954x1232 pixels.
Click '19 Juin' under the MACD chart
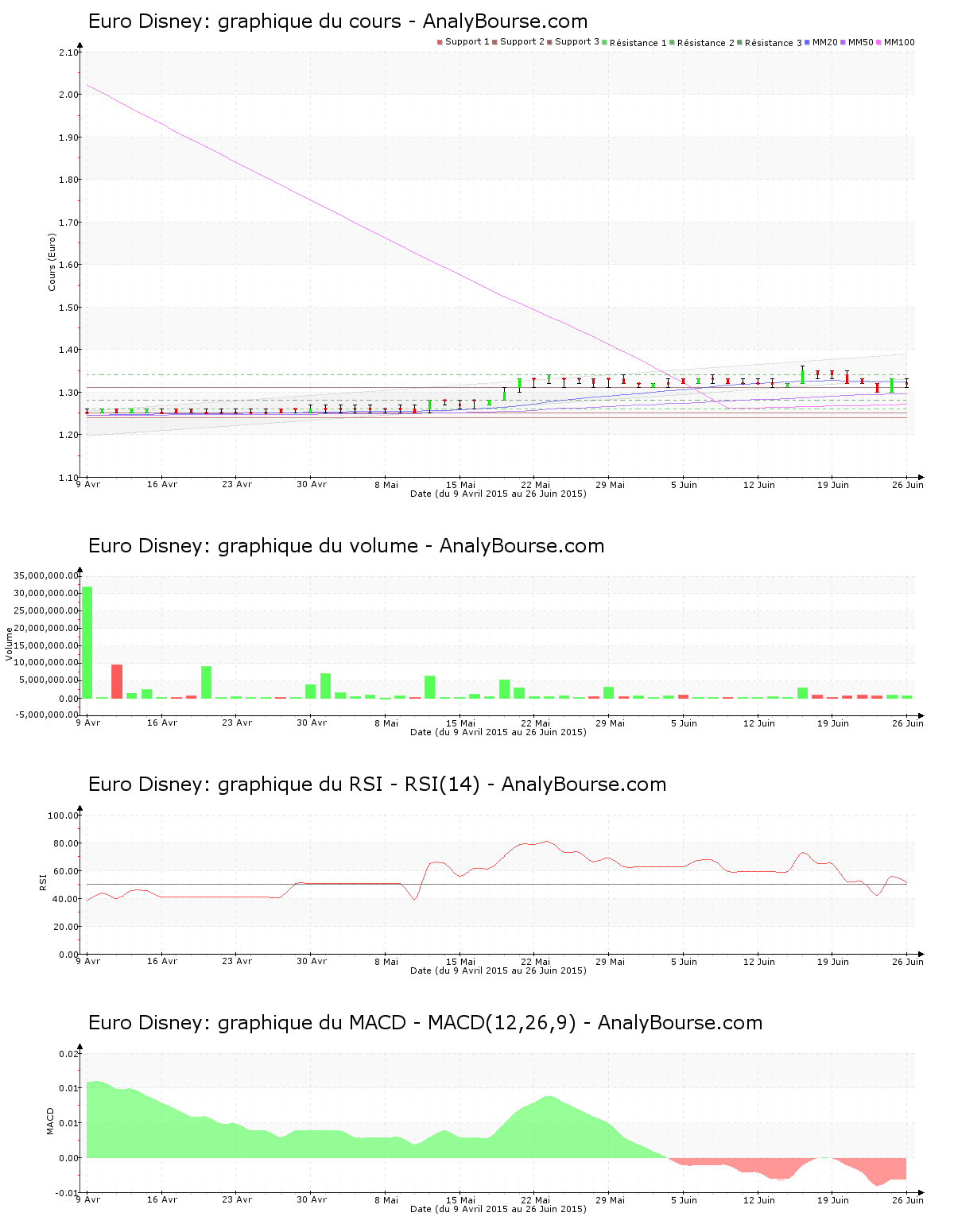tap(833, 1200)
